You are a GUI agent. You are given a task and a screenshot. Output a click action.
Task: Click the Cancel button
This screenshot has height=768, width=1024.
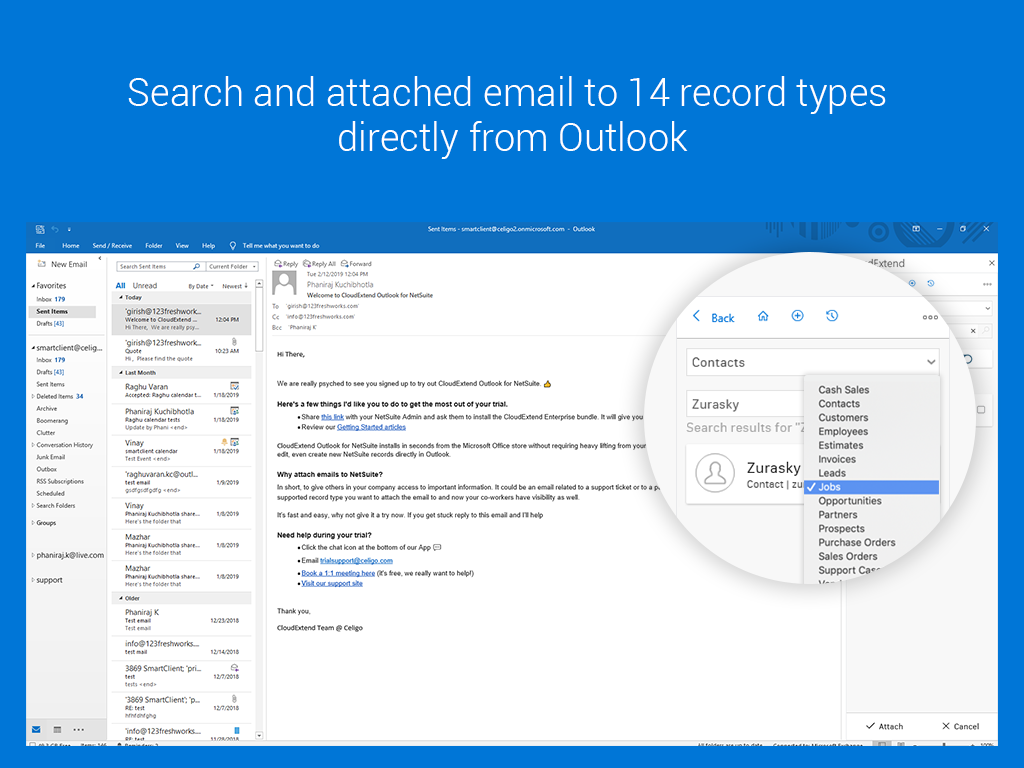(x=960, y=726)
